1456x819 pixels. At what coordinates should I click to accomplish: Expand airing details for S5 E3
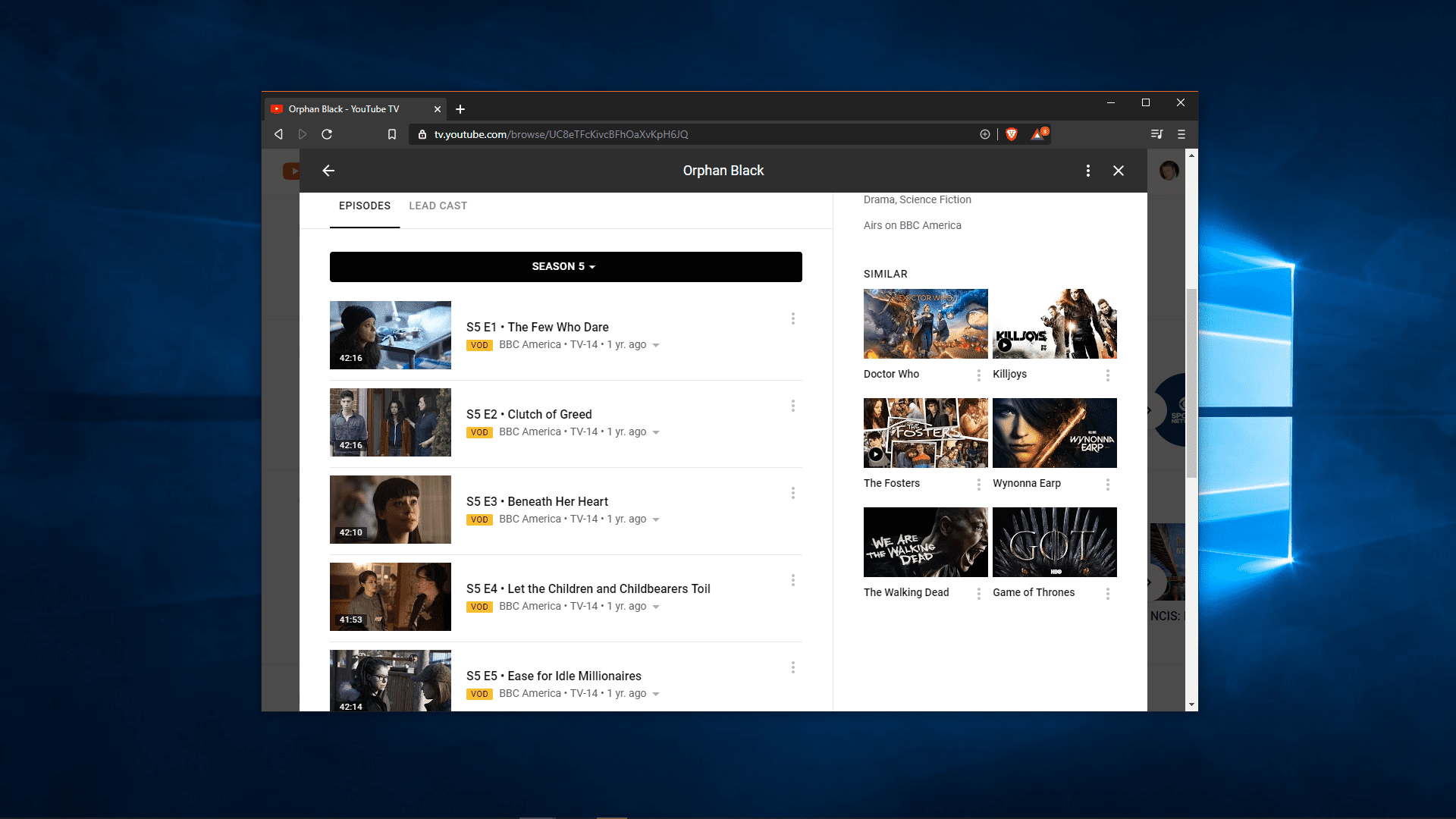[656, 519]
